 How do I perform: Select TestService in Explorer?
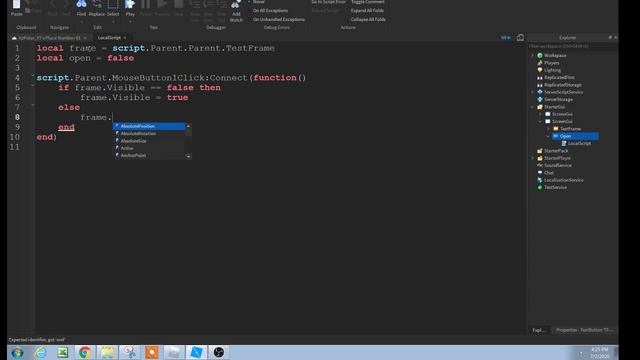pyautogui.click(x=555, y=188)
